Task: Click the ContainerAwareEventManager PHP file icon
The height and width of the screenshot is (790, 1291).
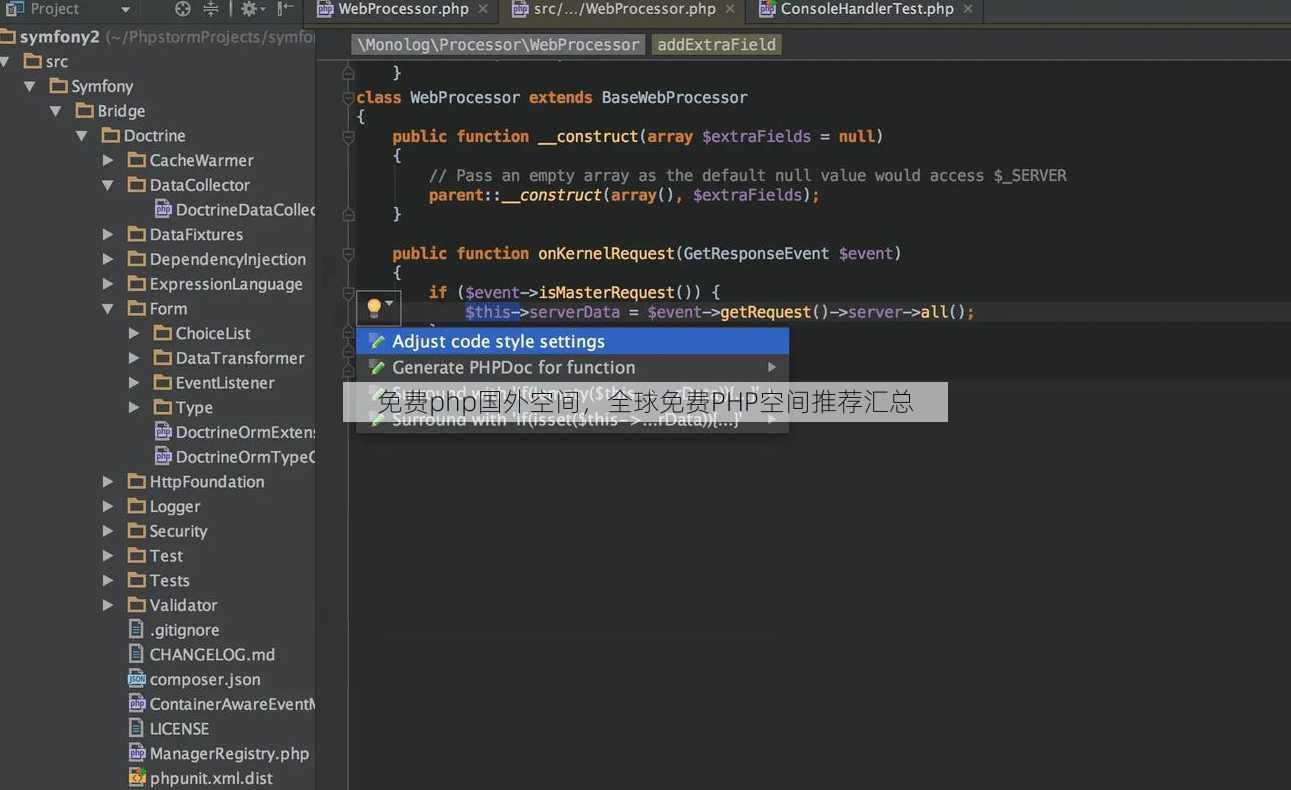Action: (137, 704)
